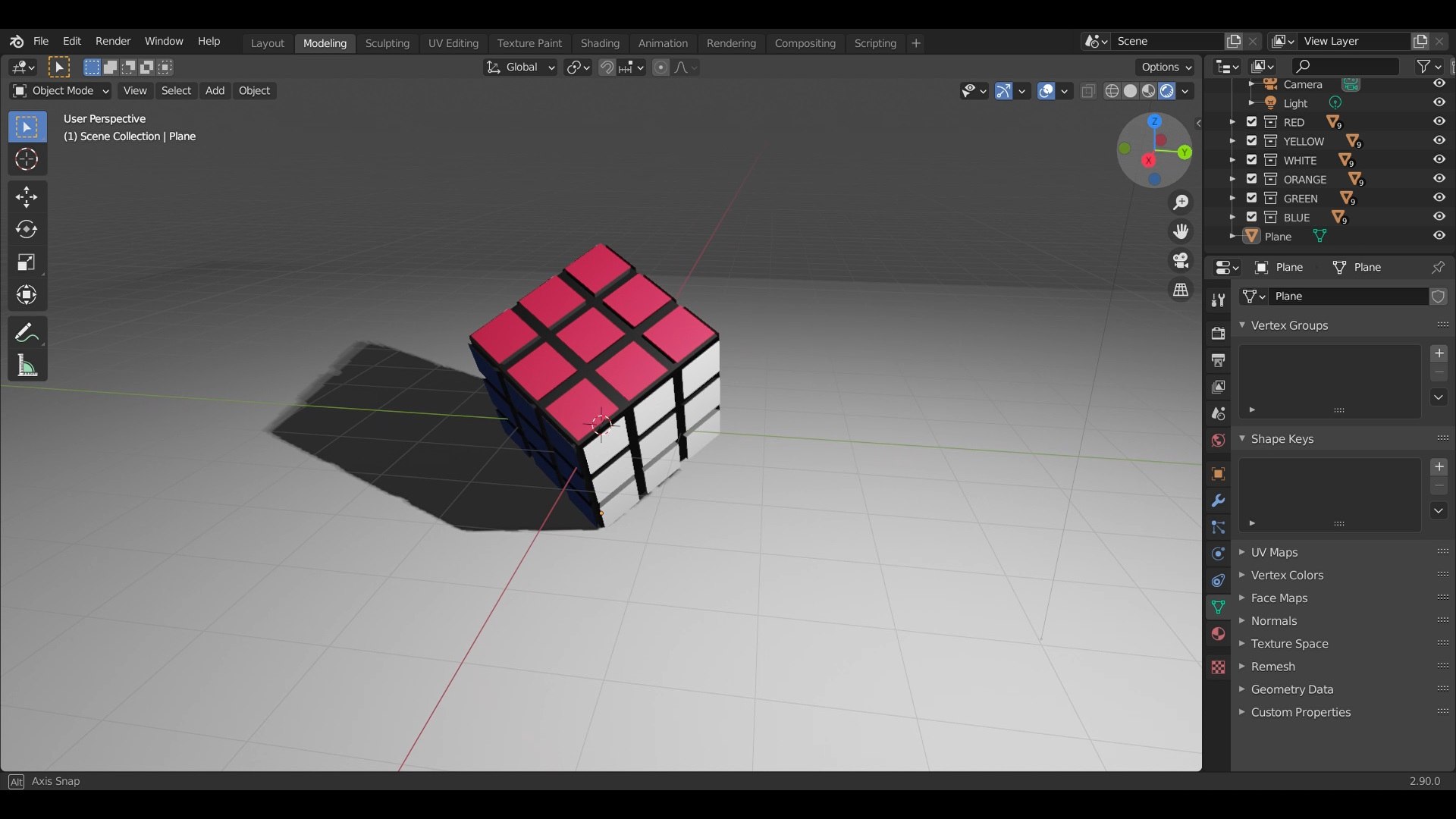
Task: Select the Measure tool
Action: coord(27,366)
